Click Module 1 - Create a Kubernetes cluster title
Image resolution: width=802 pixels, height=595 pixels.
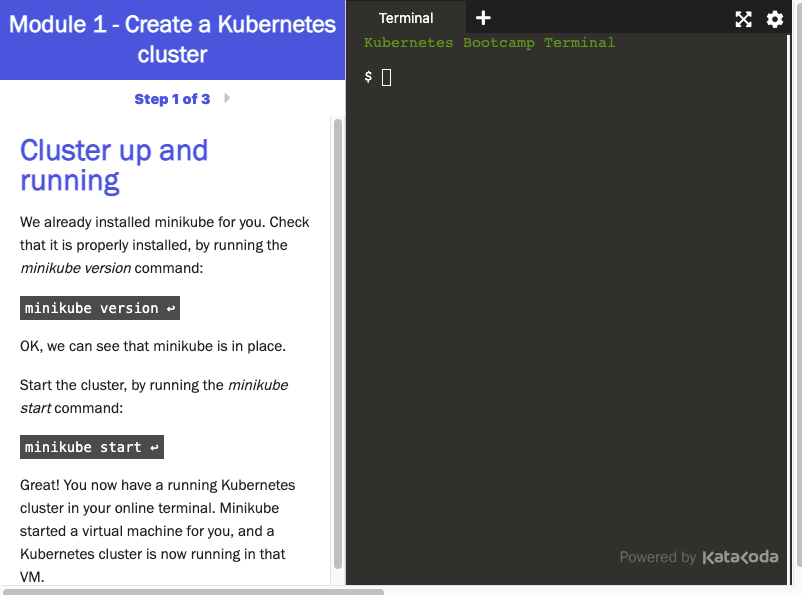(x=172, y=39)
